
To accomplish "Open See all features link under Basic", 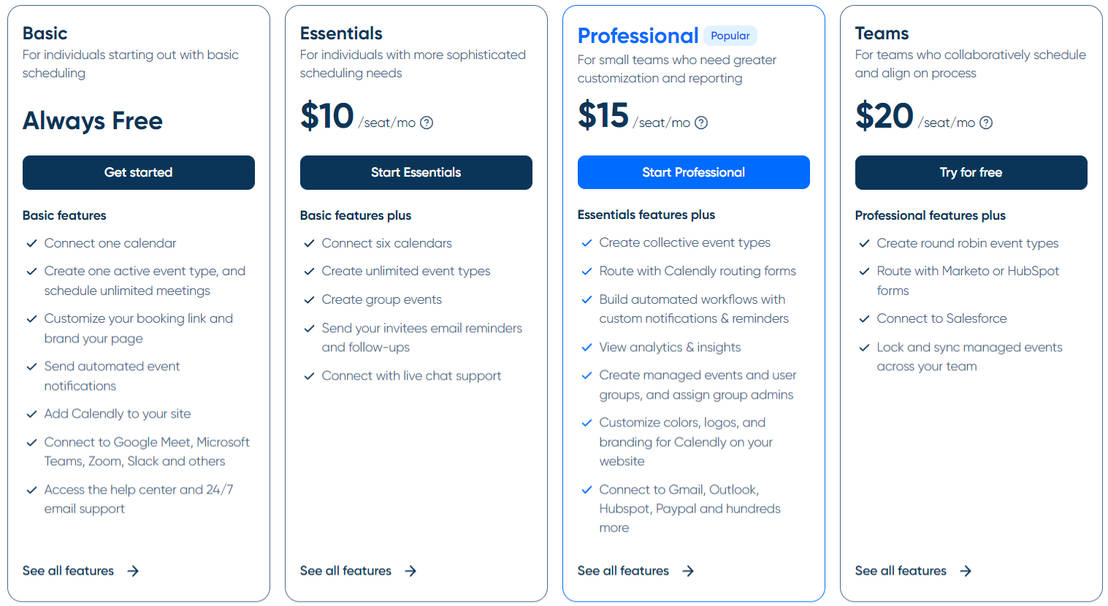I will [x=68, y=571].
